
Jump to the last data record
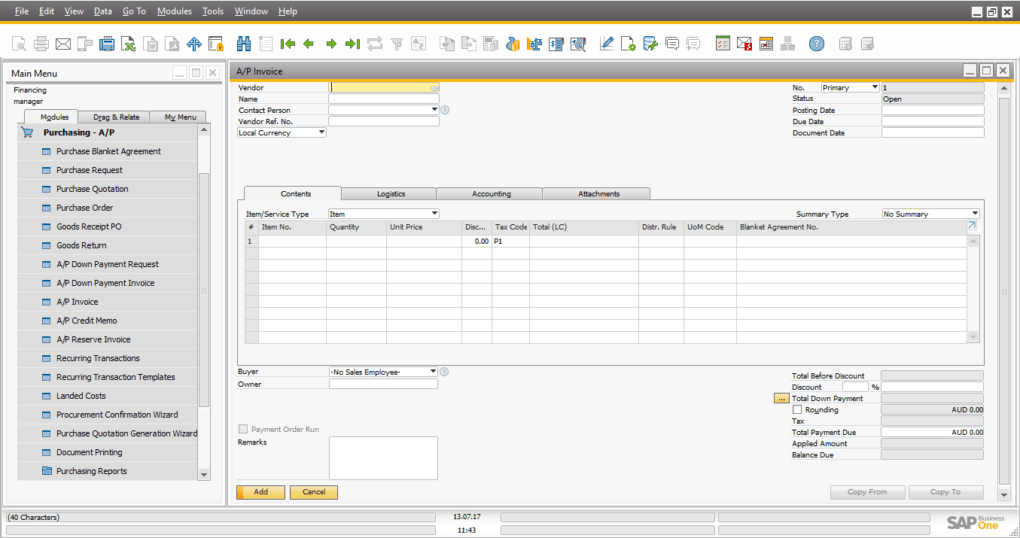click(x=353, y=44)
